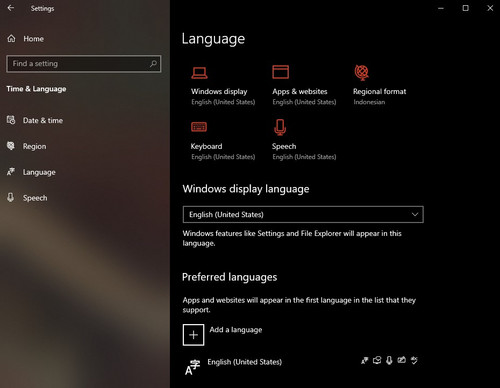The image size is (500, 388).
Task: Click the Region globe icon in sidebar
Action: tap(11, 146)
